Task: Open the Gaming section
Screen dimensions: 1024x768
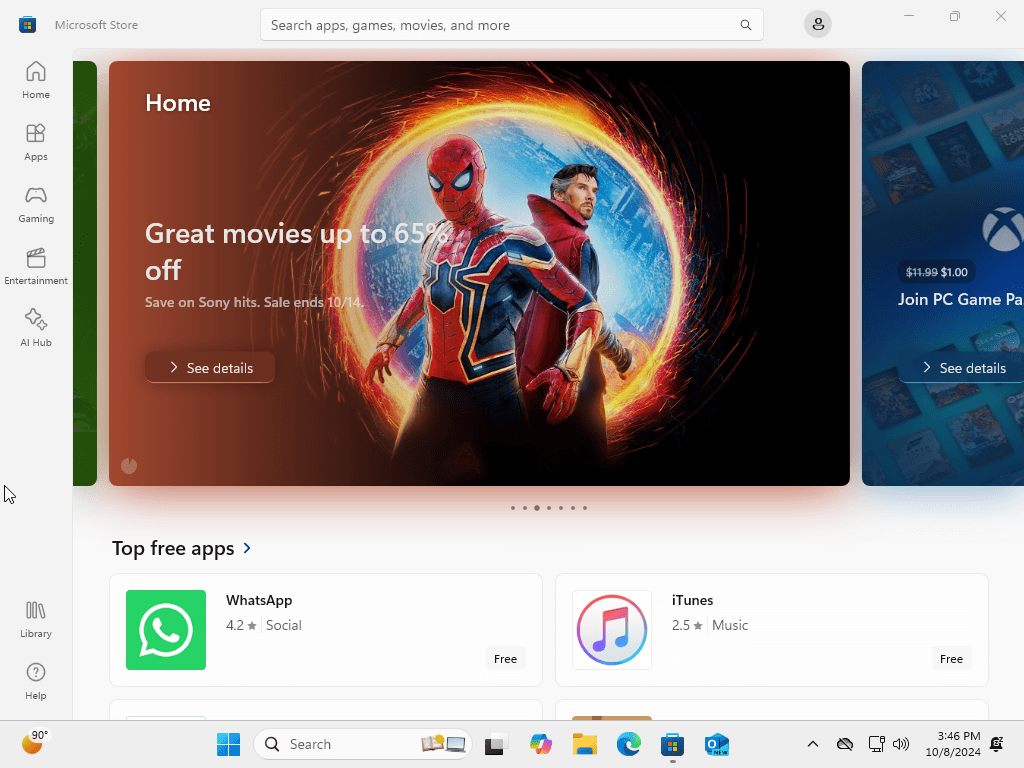Action: (36, 204)
